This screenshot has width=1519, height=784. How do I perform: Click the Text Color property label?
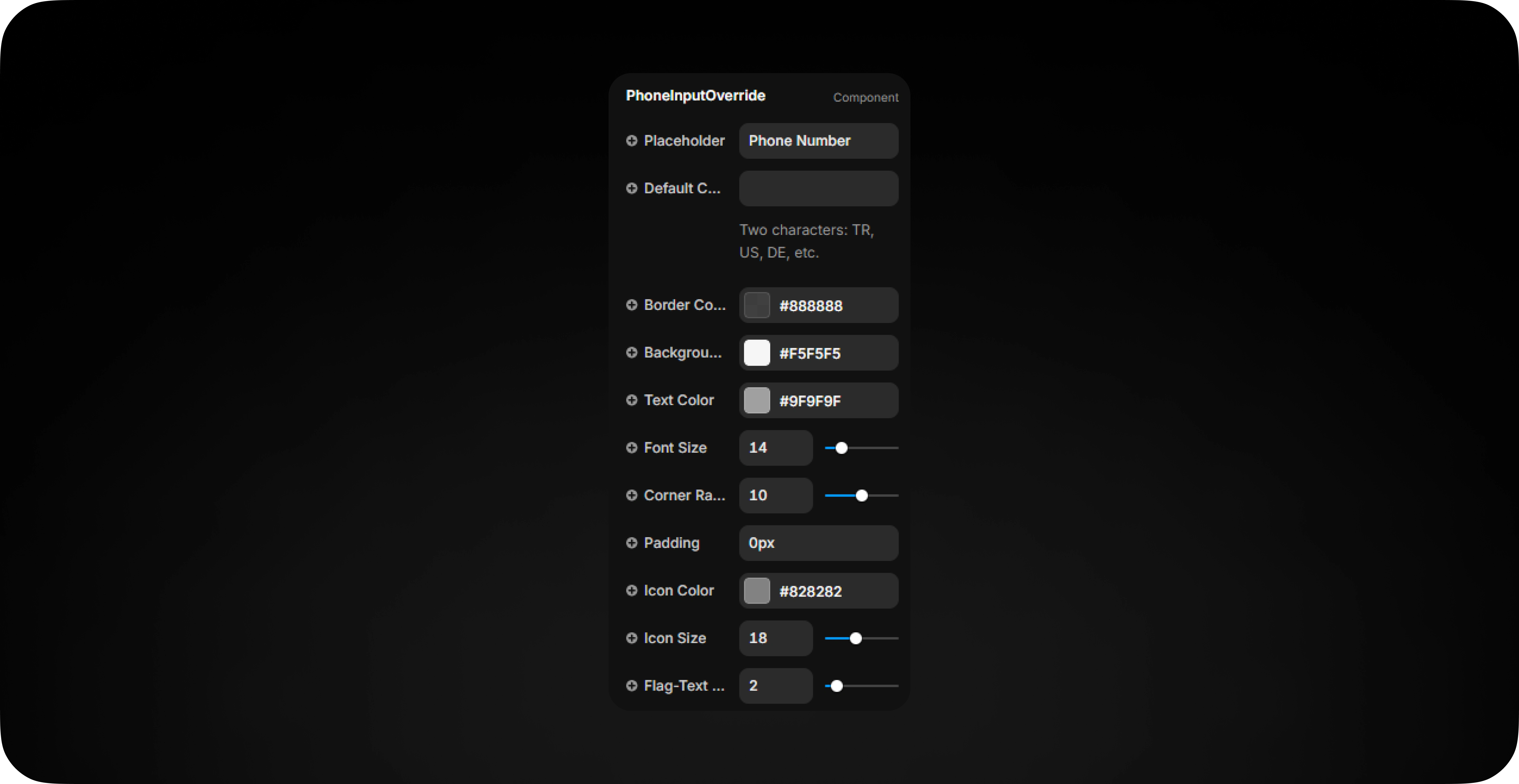pos(679,400)
